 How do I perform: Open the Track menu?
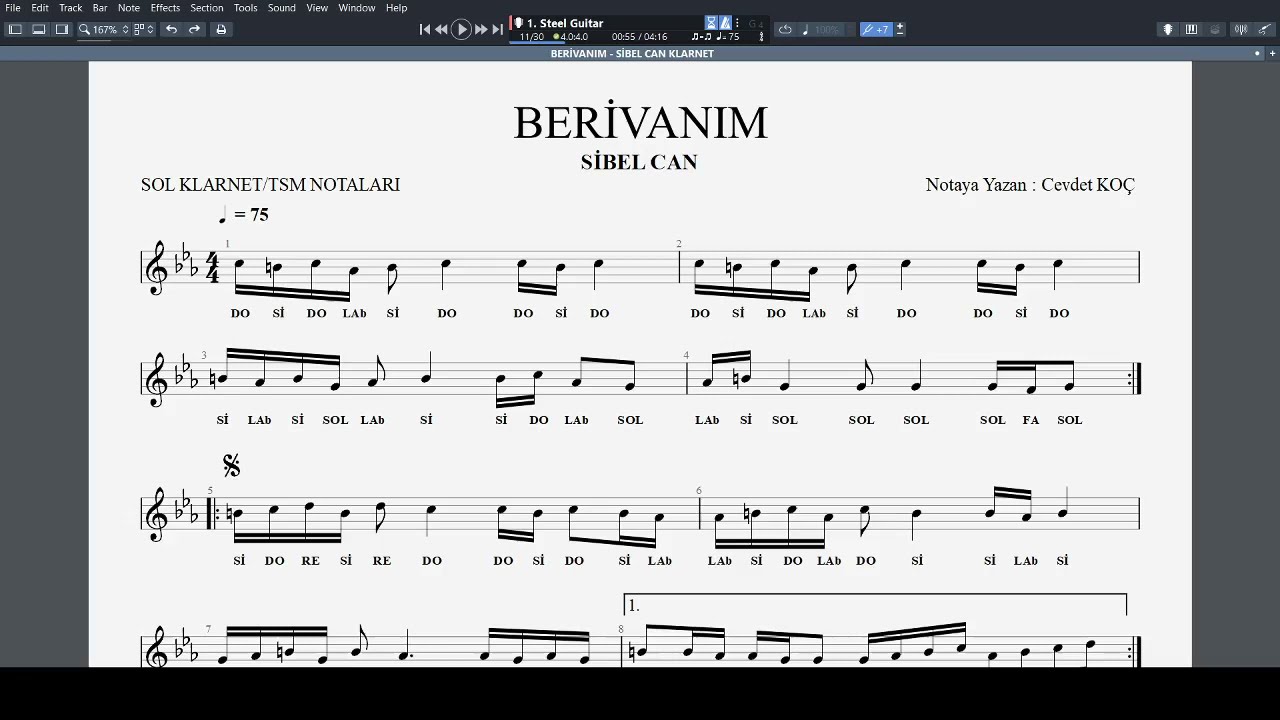point(70,8)
